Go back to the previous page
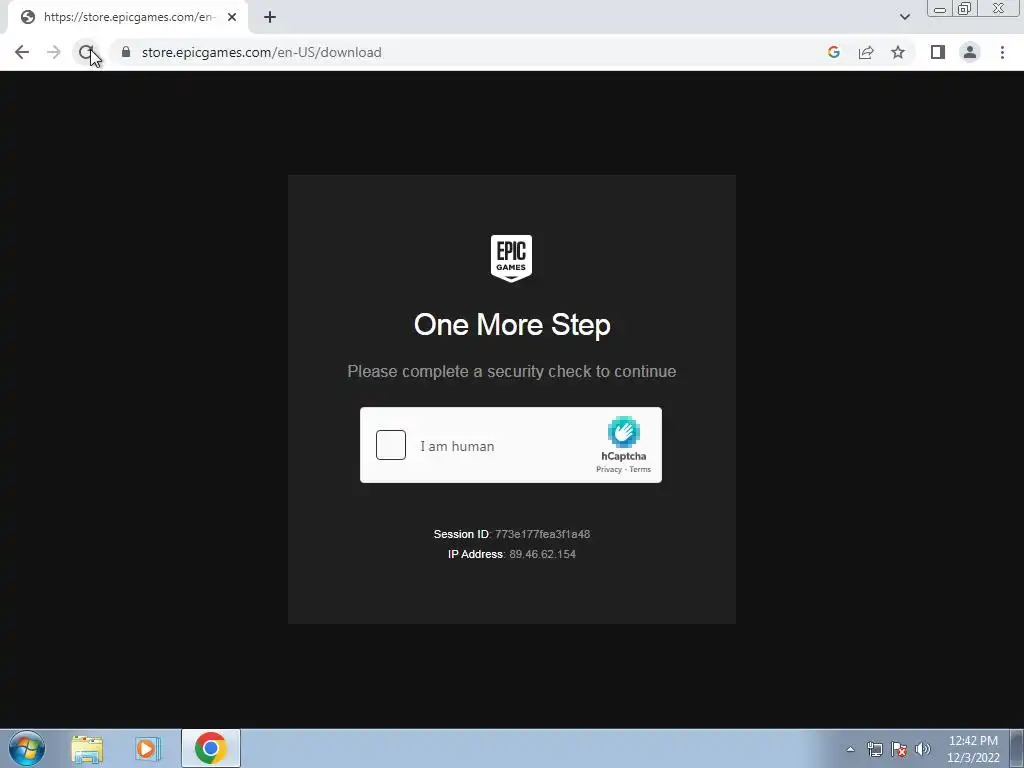This screenshot has width=1024, height=768. click(x=22, y=52)
